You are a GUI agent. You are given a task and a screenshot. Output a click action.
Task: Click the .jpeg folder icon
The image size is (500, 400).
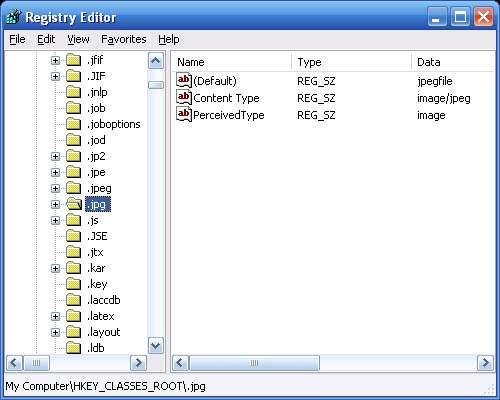pyautogui.click(x=74, y=188)
